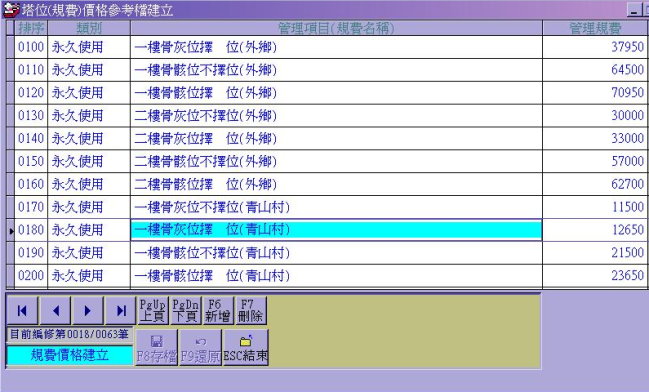The image size is (649, 392).
Task: Go to the next record arrow button
Action: [x=88, y=310]
